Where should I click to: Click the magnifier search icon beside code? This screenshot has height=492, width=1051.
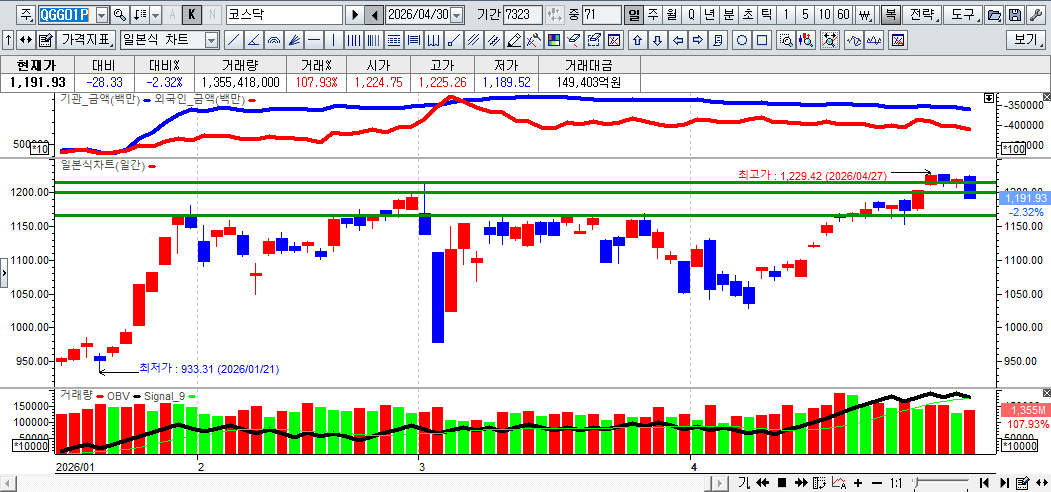tap(120, 15)
